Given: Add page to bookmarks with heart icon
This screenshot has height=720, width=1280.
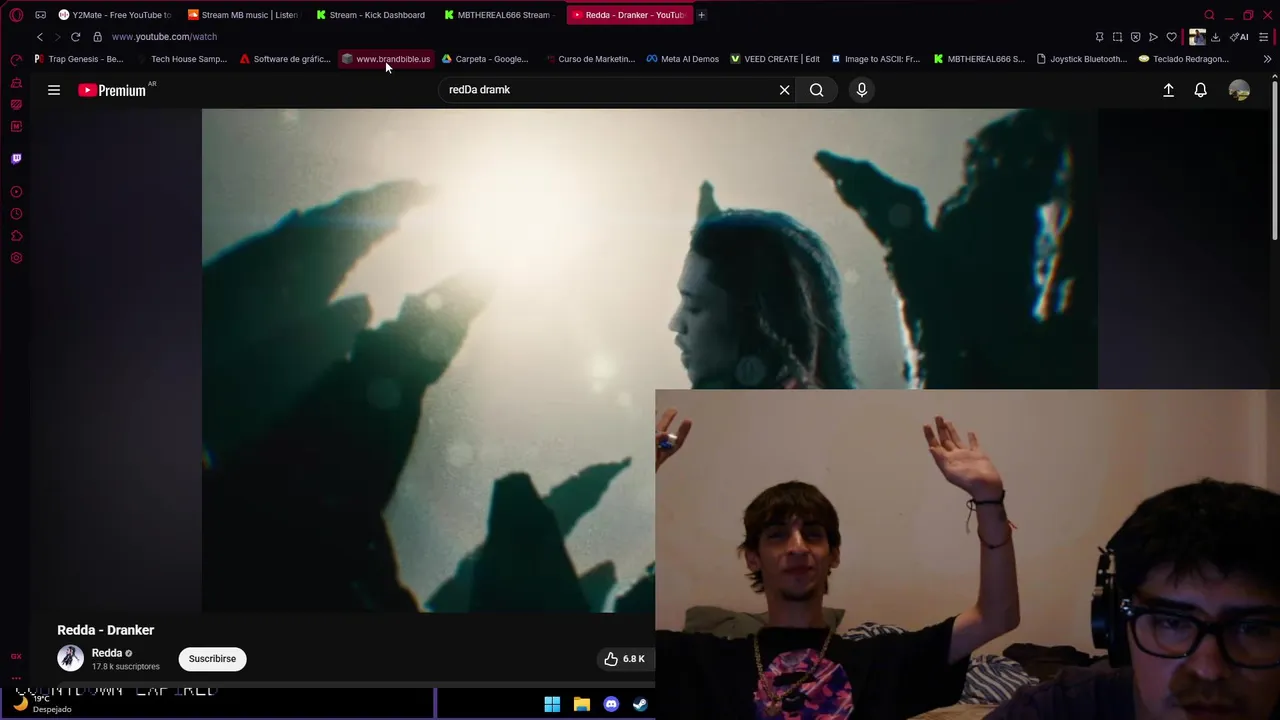Looking at the screenshot, I should [1171, 37].
